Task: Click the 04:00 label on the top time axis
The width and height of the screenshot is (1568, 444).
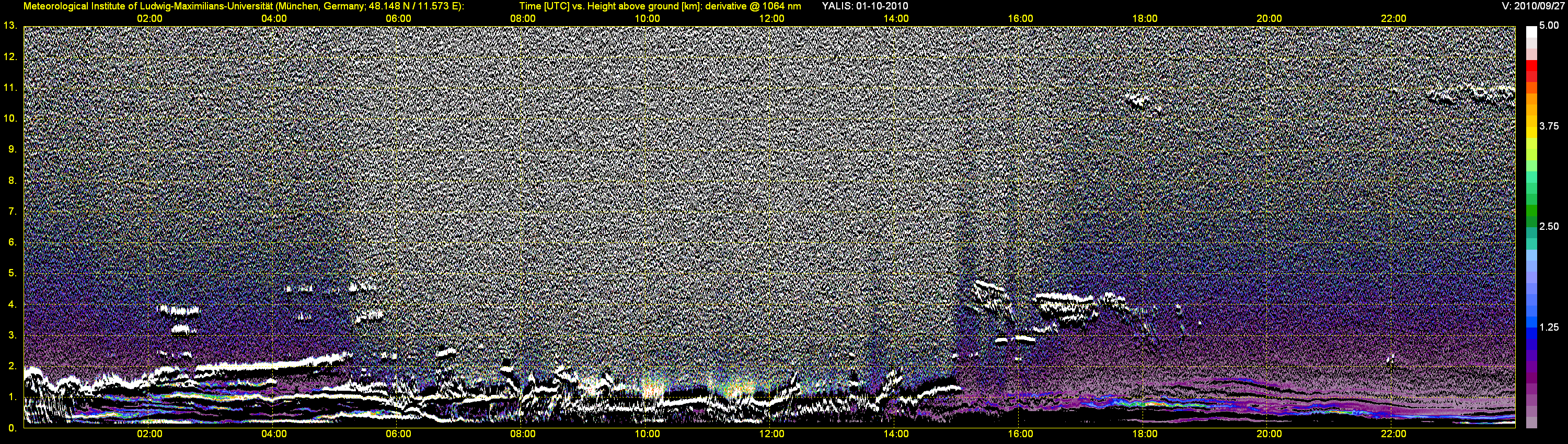Action: coord(274,19)
